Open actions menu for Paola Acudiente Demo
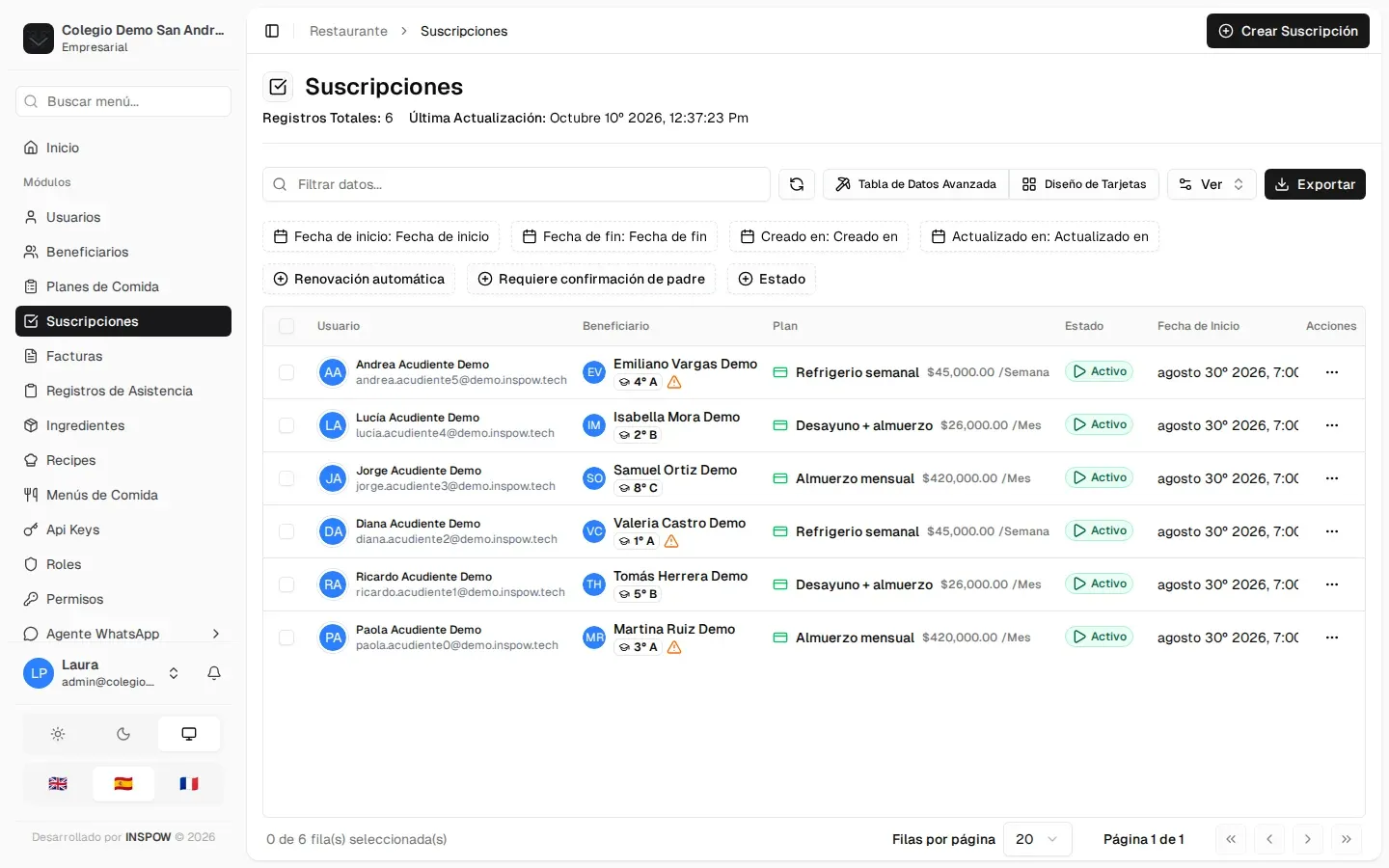 click(x=1332, y=637)
